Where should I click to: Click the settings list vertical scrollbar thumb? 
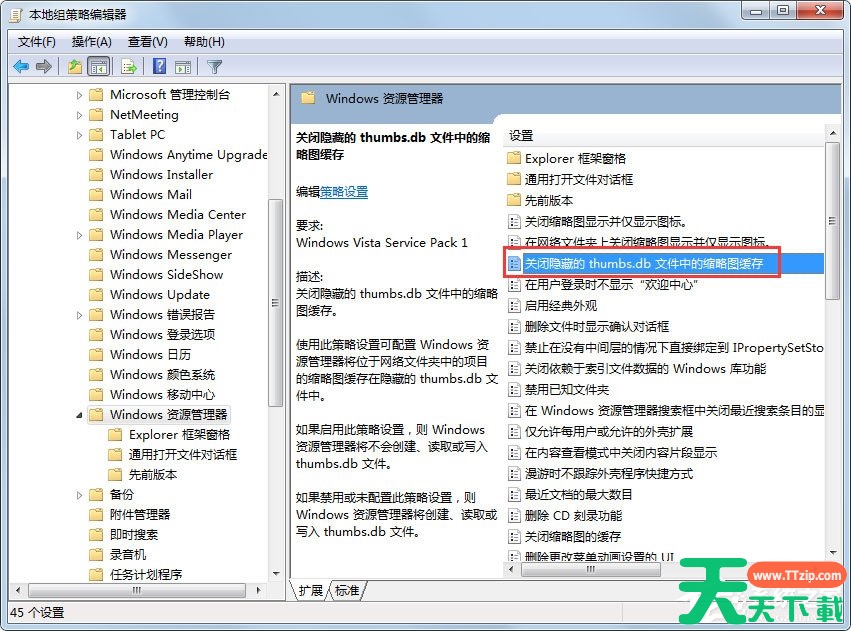832,220
